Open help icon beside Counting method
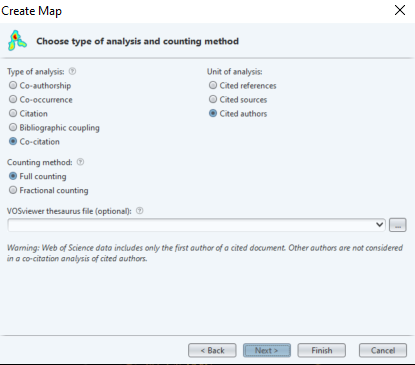The height and width of the screenshot is (365, 415). coord(80,162)
